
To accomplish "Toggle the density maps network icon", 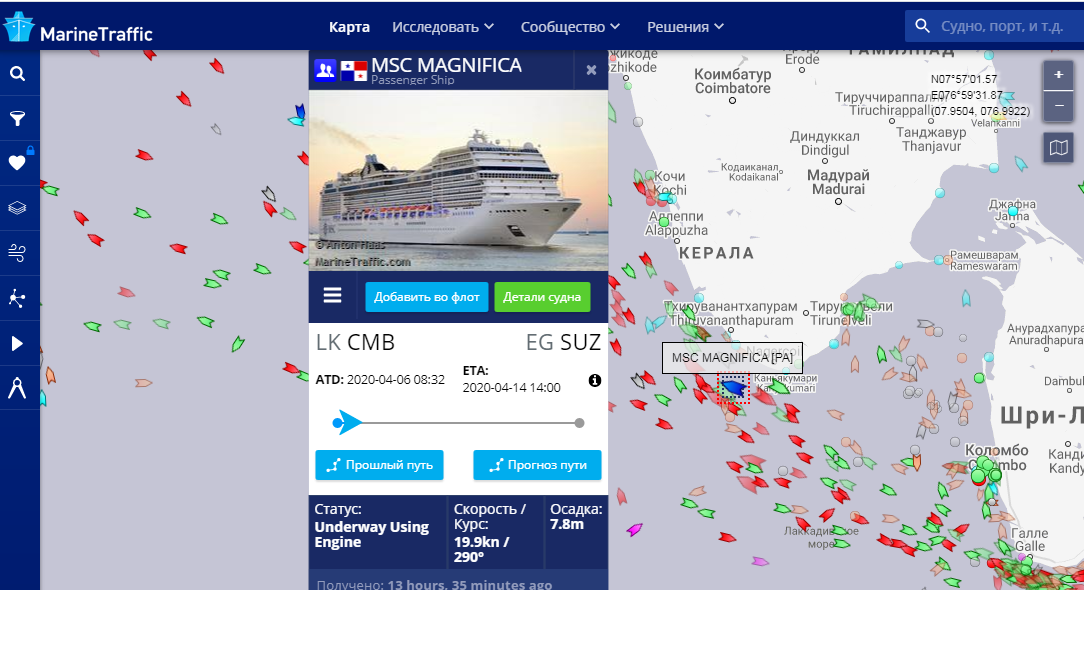I will (17, 298).
